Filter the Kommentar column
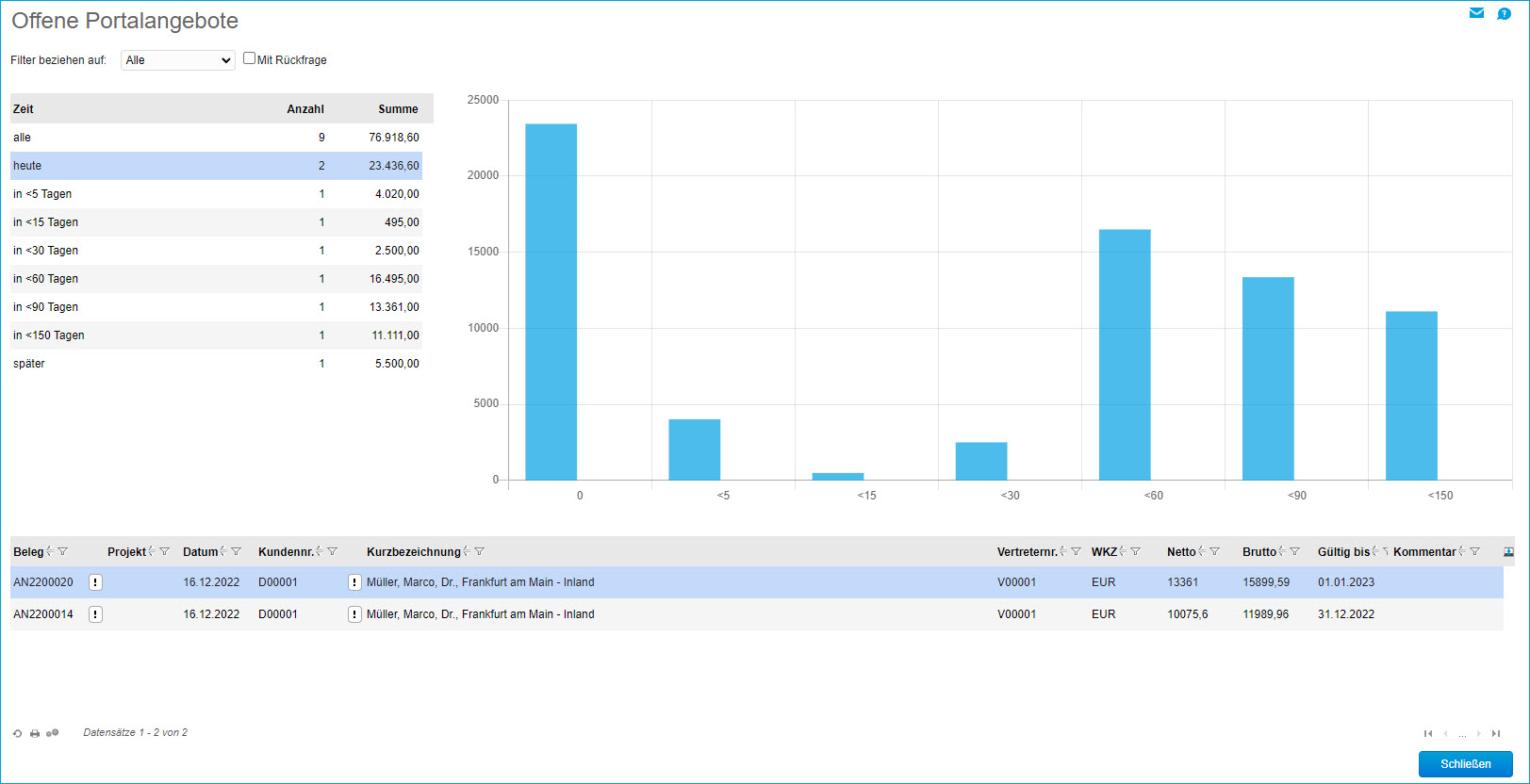The image size is (1530, 784). tap(1474, 551)
